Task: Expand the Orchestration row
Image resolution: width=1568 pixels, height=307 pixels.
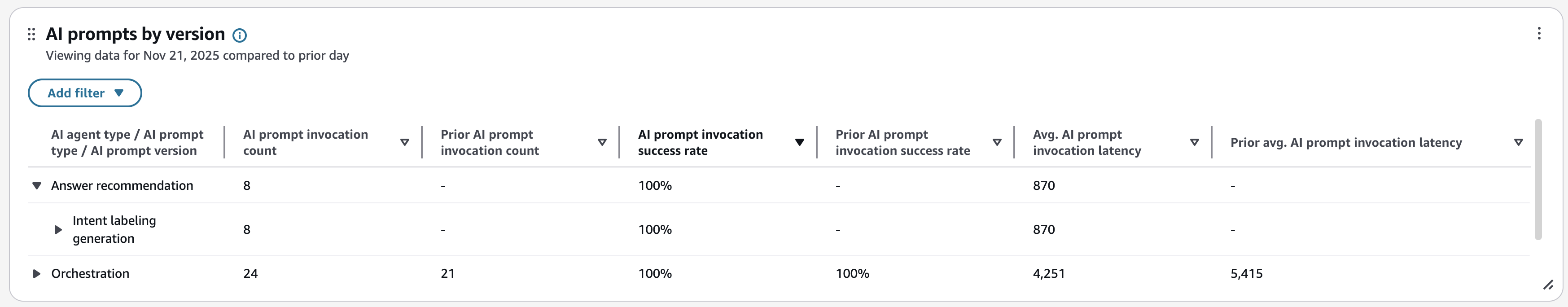Action: point(36,273)
